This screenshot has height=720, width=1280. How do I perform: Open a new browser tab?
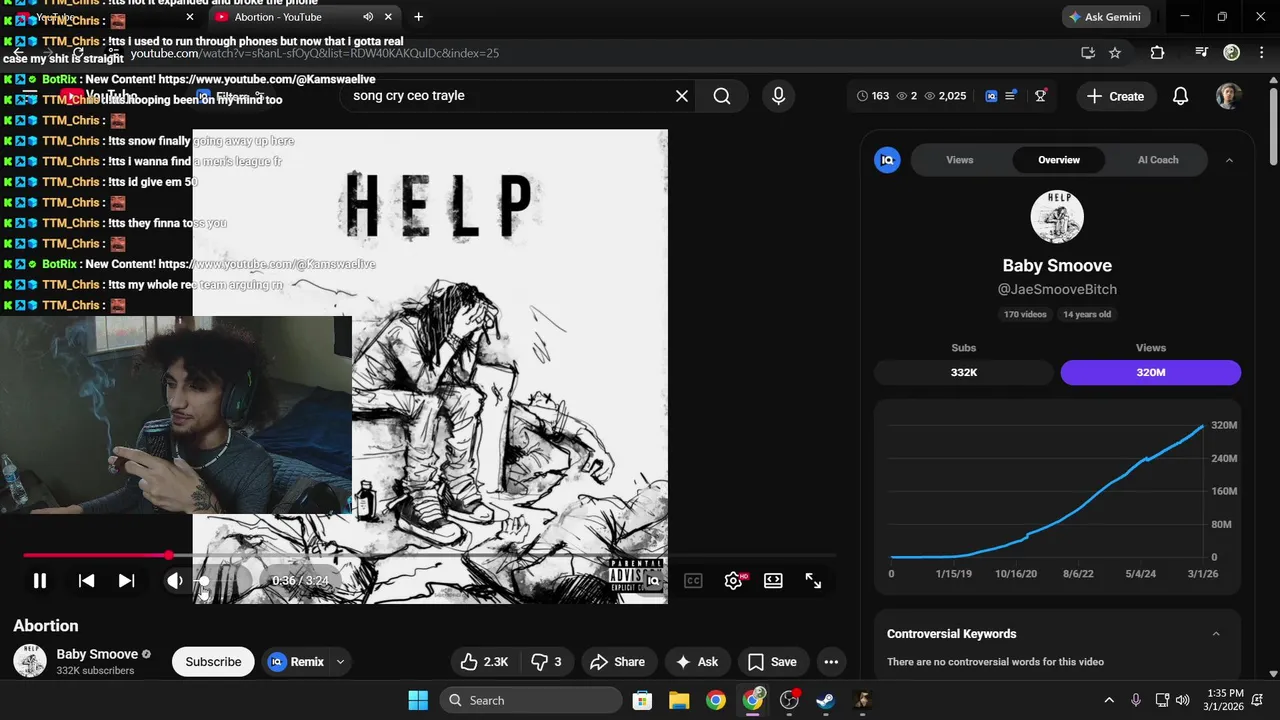point(418,17)
